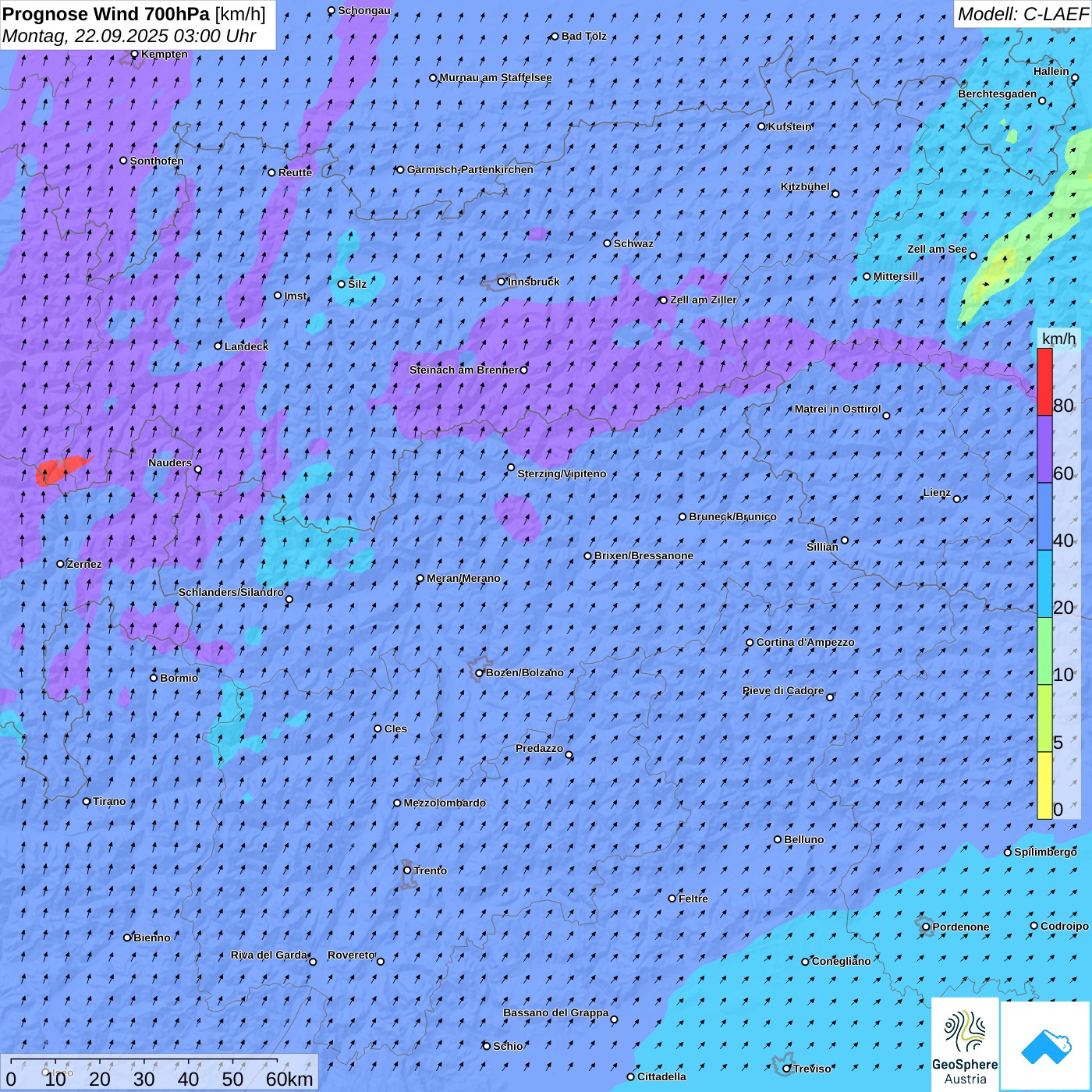This screenshot has height=1092, width=1092.
Task: Click the Reutte city label
Action: coord(295,172)
